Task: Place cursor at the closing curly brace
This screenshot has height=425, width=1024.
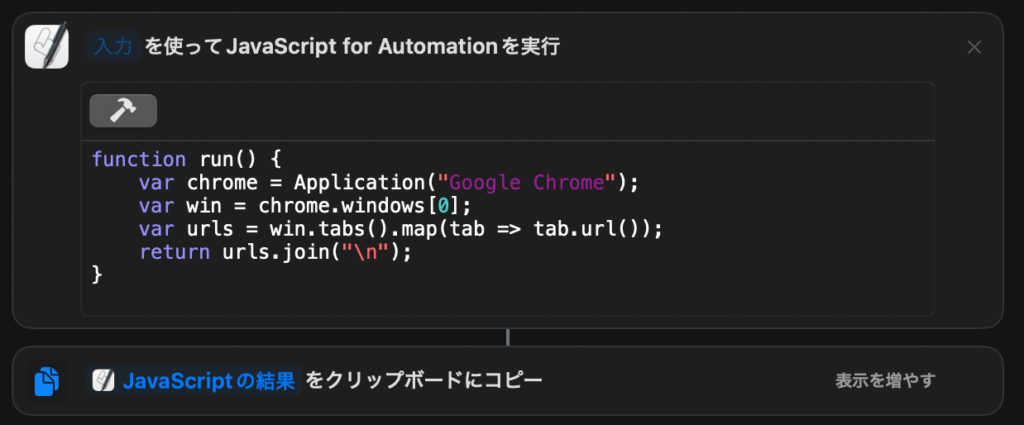Action: click(x=97, y=275)
